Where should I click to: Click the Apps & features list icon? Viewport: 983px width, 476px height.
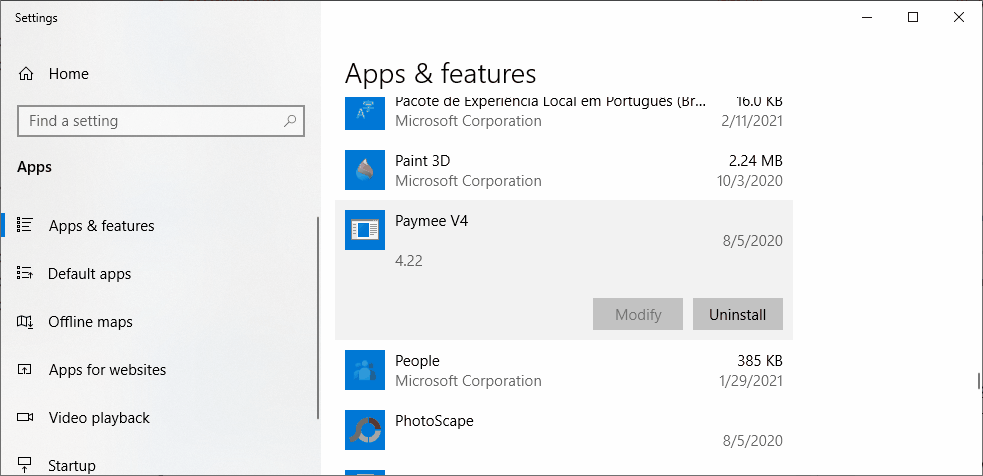pyautogui.click(x=25, y=225)
